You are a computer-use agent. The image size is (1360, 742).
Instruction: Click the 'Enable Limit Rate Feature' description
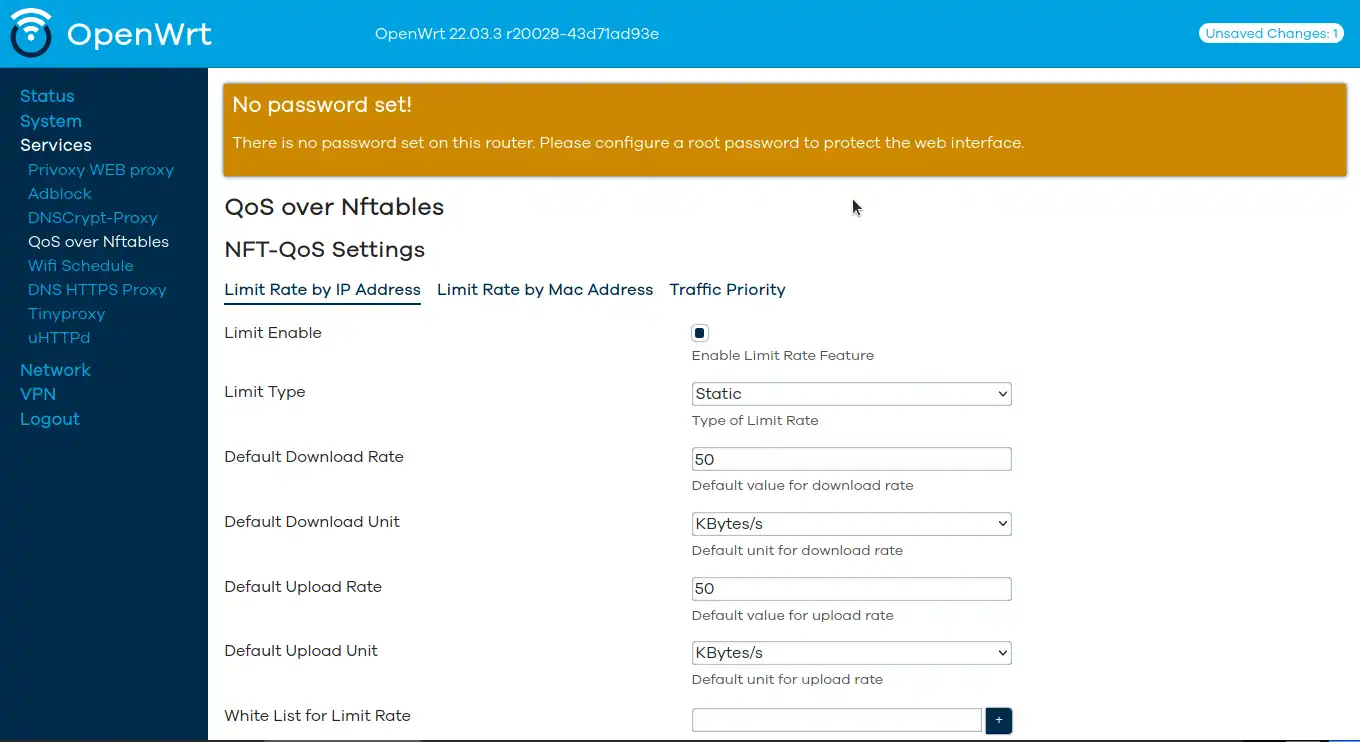[x=783, y=356]
